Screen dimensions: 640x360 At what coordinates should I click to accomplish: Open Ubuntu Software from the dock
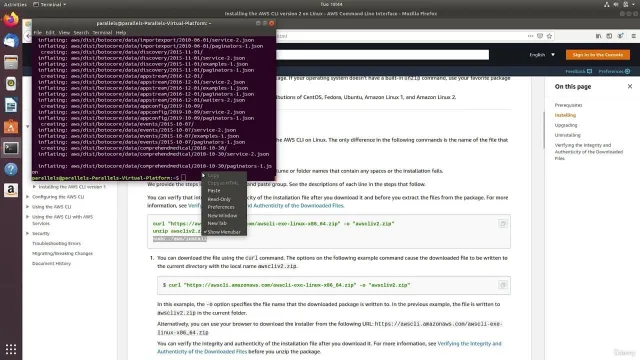[x=11, y=127]
